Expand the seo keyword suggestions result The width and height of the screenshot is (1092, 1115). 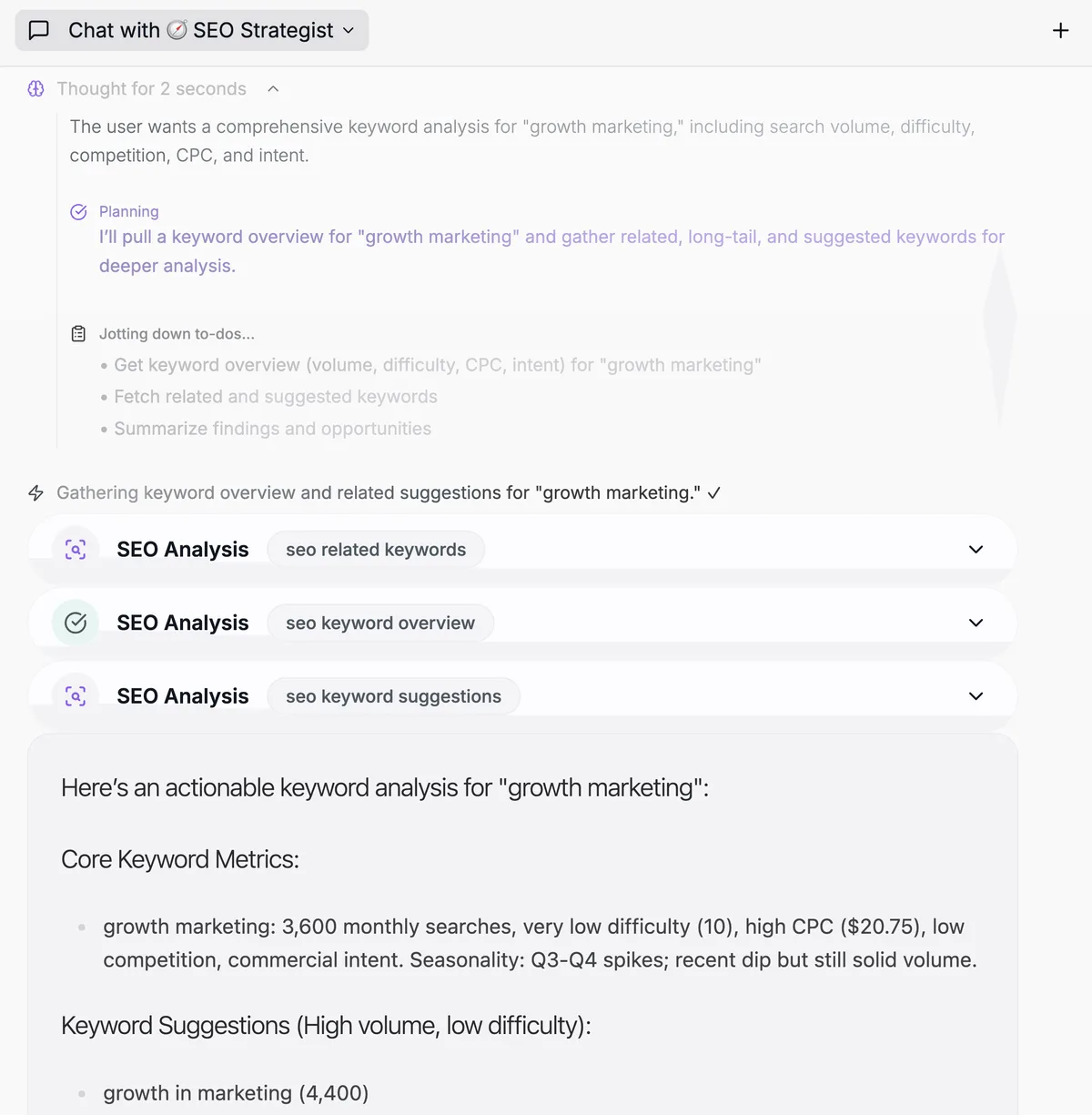pos(976,696)
